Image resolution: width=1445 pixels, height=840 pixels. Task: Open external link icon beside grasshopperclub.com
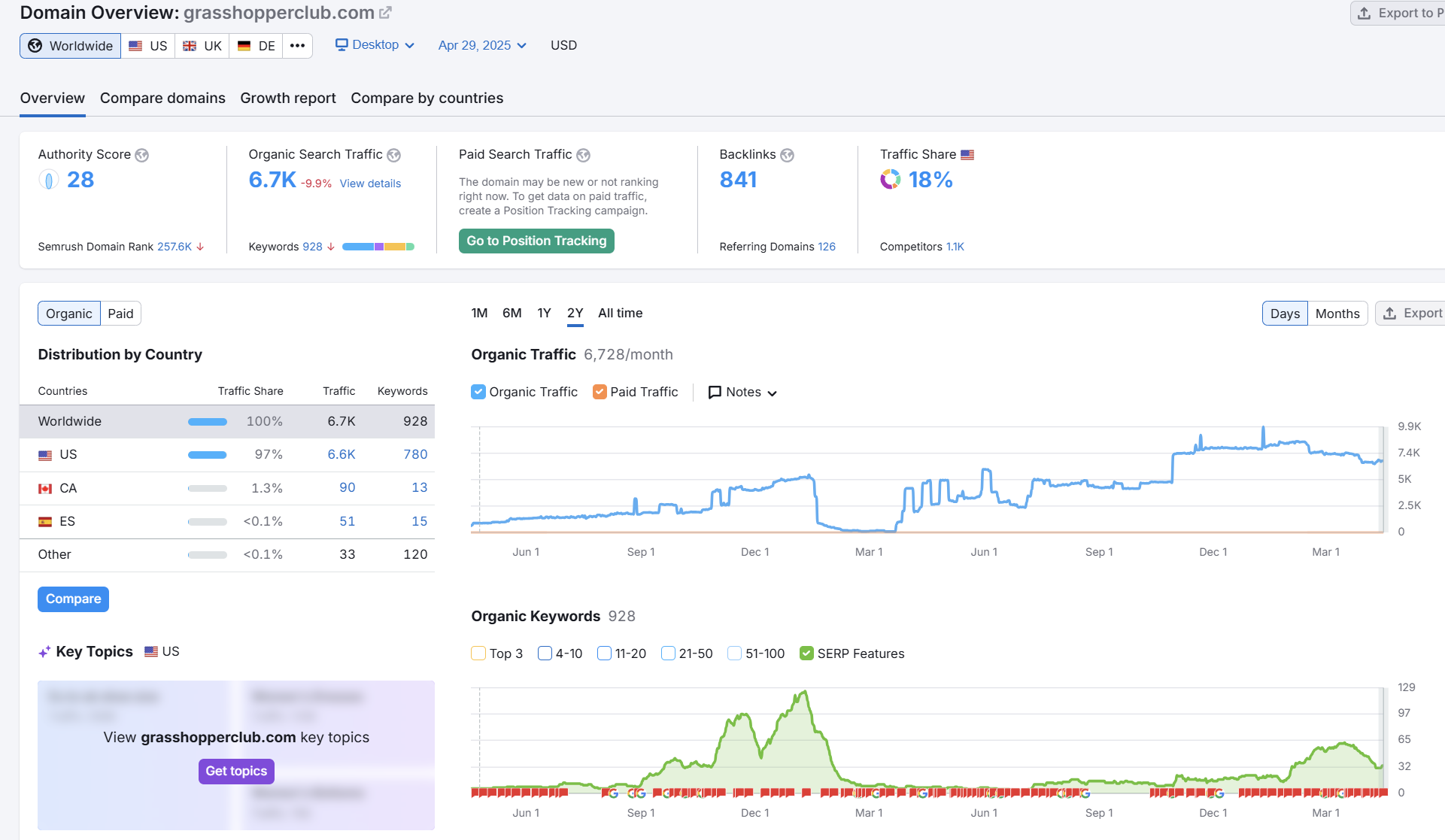385,13
